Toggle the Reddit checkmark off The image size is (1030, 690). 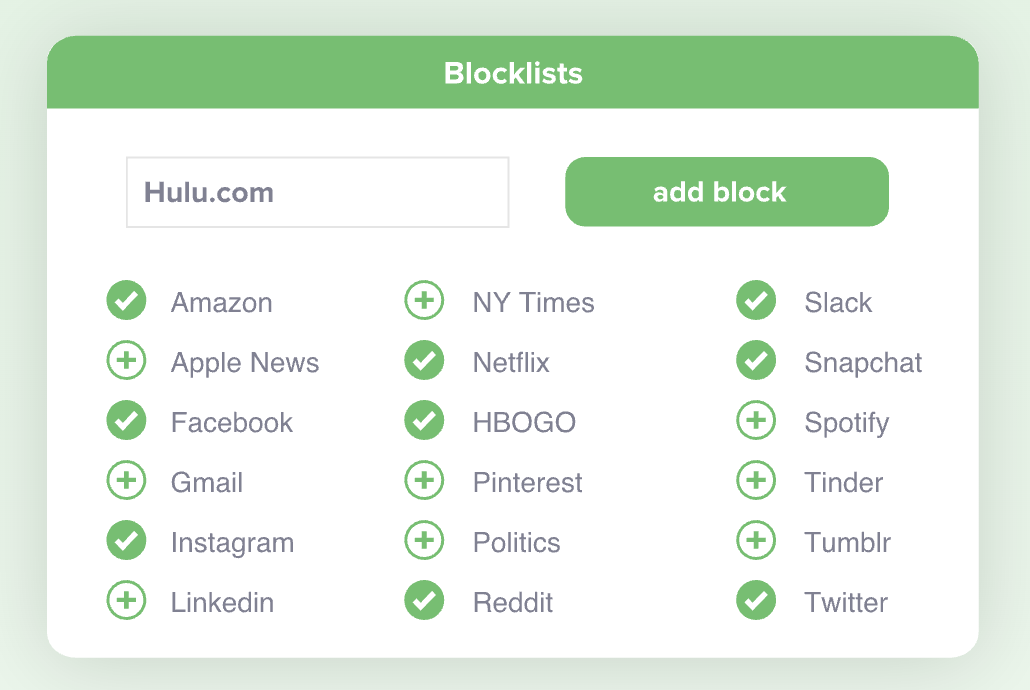424,600
